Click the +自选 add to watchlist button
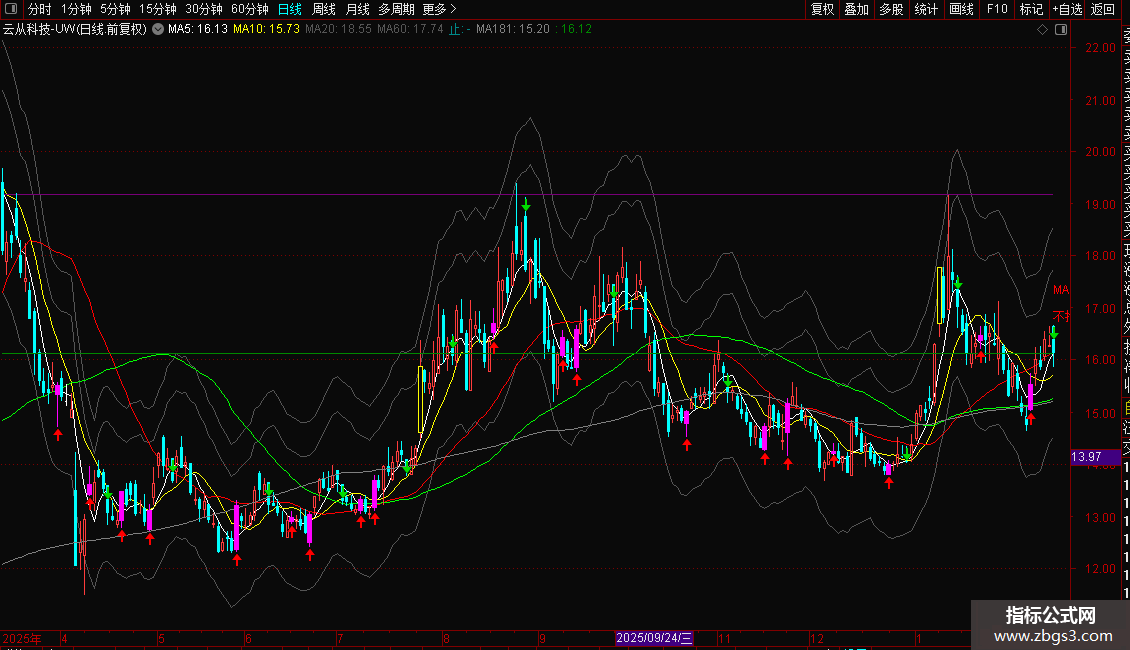Viewport: 1130px width, 650px height. click(x=1066, y=9)
